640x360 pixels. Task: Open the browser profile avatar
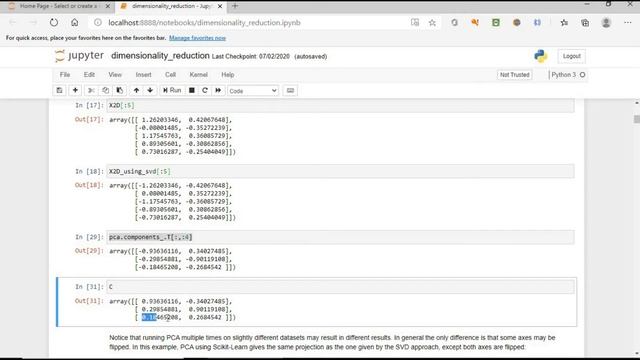606,23
